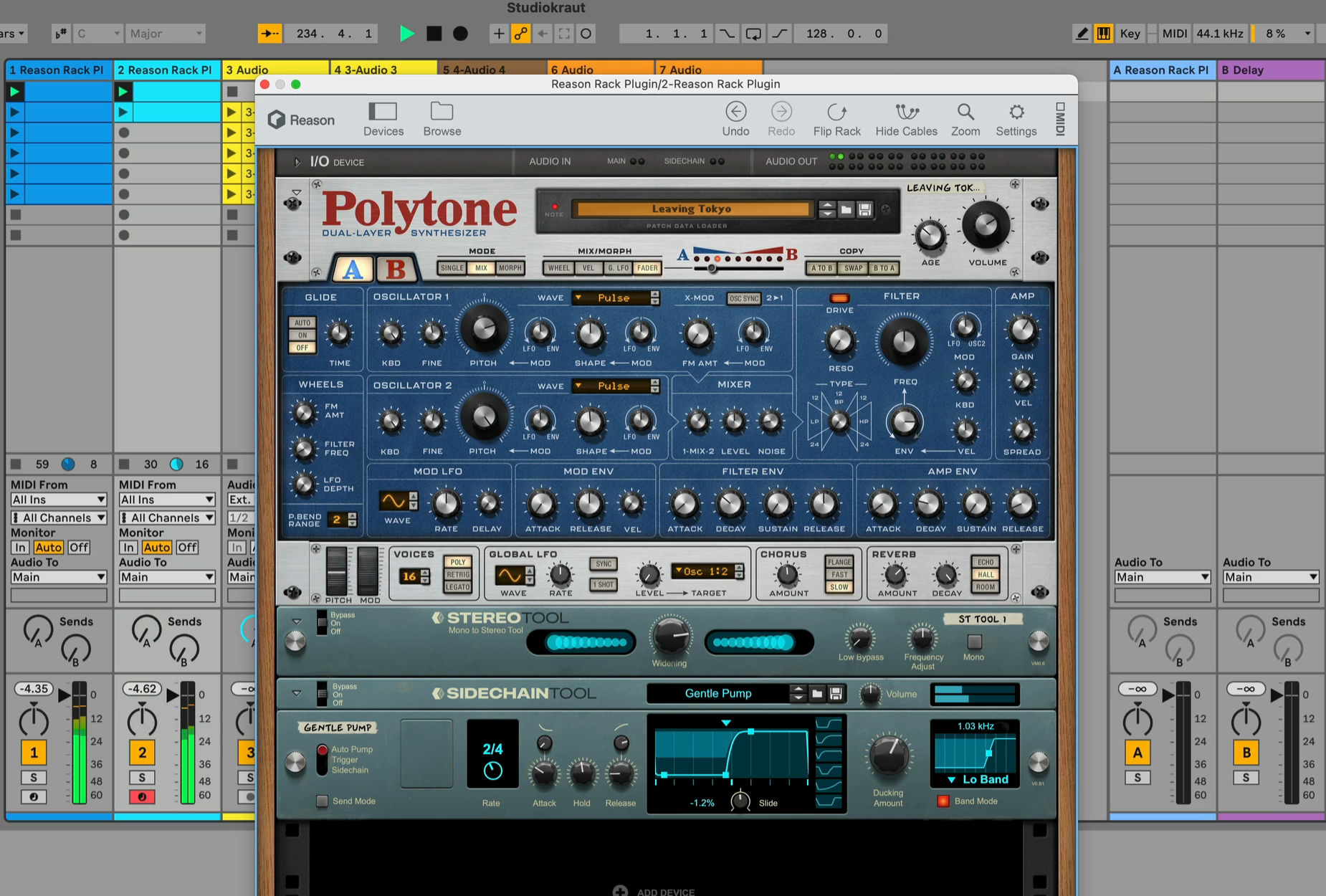Open Reason plugin Settings
The width and height of the screenshot is (1326, 896).
(1016, 119)
